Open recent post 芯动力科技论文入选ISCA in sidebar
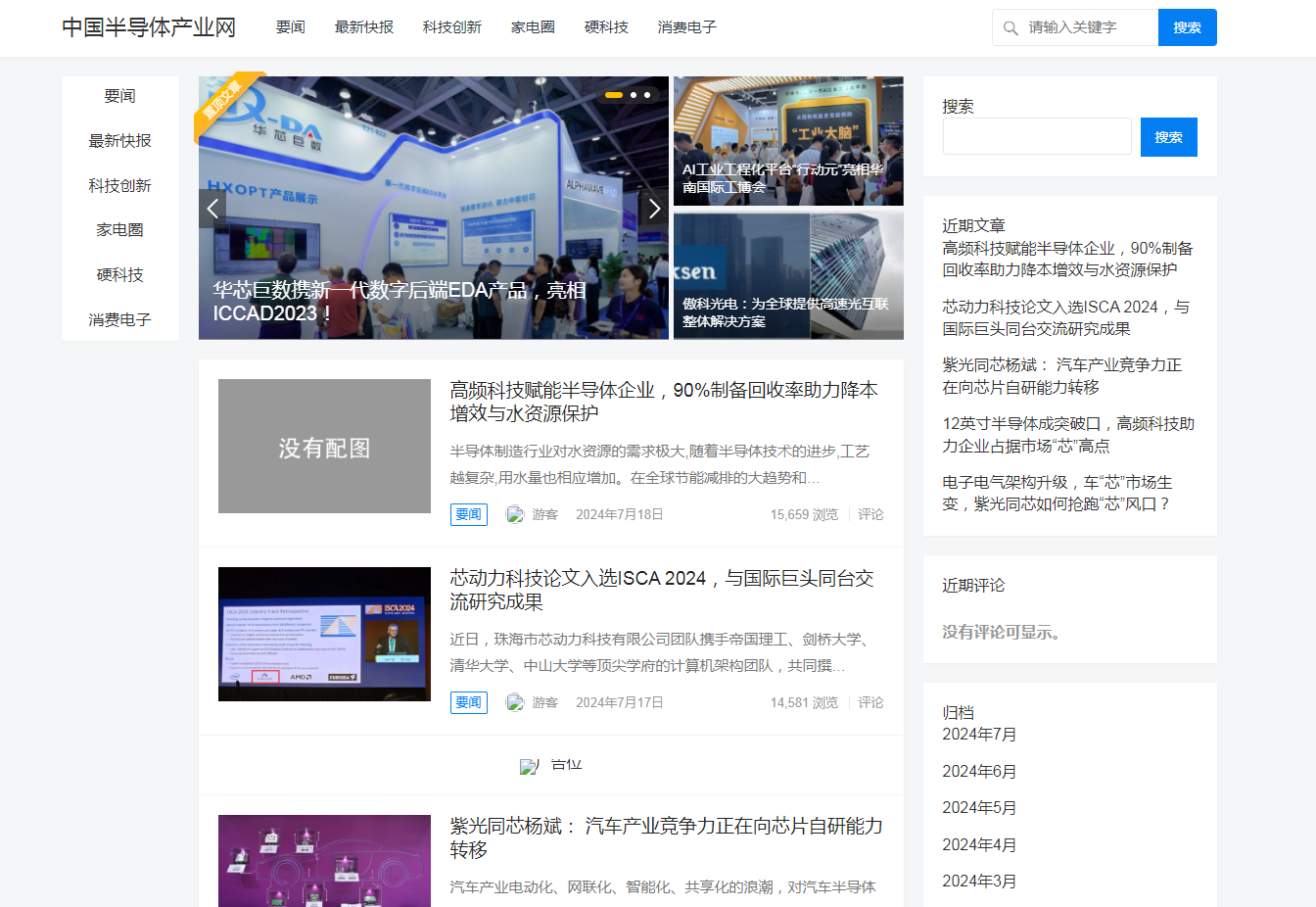The height and width of the screenshot is (907, 1316). (1066, 318)
